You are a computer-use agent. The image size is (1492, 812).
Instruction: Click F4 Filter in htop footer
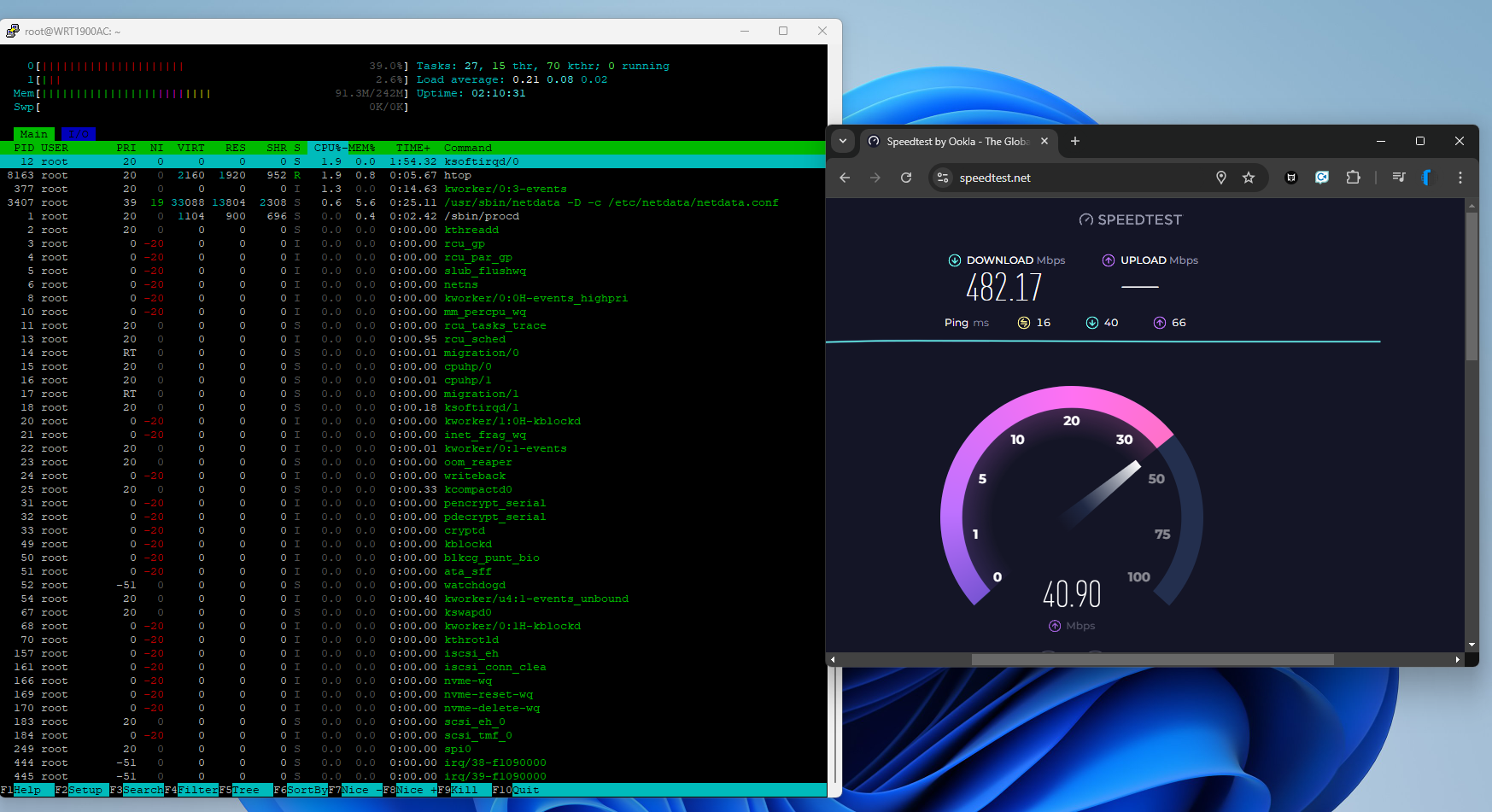point(191,790)
